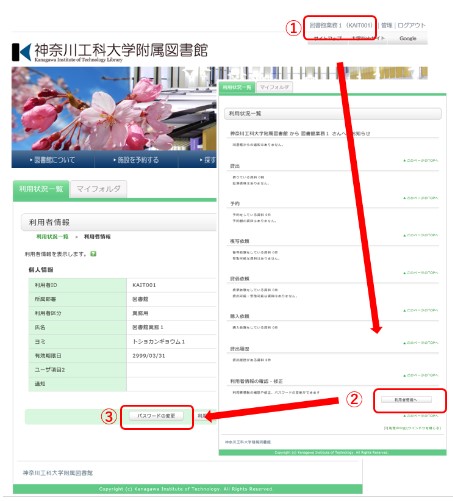Open the 図書館業務1 (KAIT001) user name link

pos(341,25)
